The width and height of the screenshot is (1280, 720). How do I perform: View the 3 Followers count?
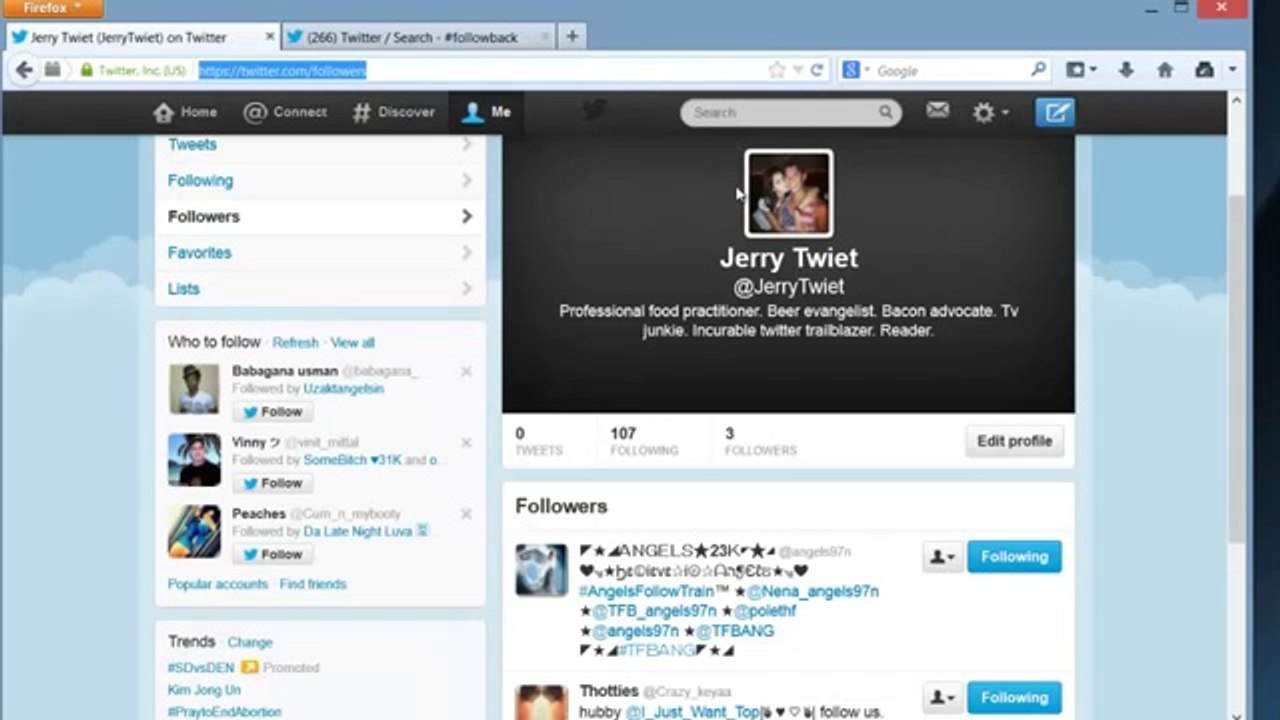pos(761,441)
